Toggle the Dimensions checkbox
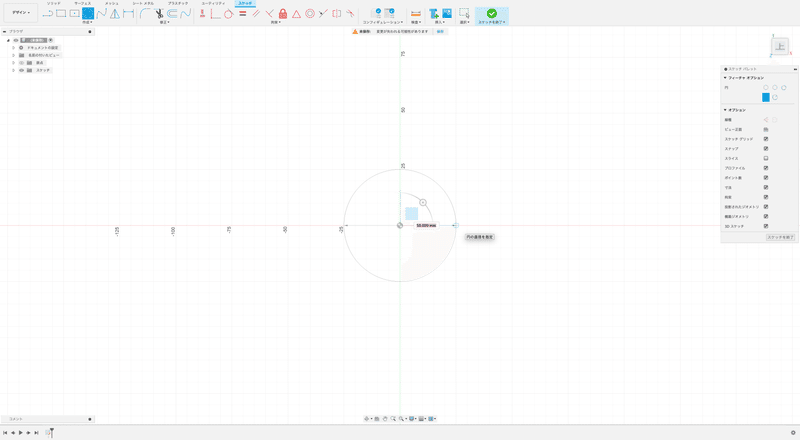The width and height of the screenshot is (800, 440). 766,187
